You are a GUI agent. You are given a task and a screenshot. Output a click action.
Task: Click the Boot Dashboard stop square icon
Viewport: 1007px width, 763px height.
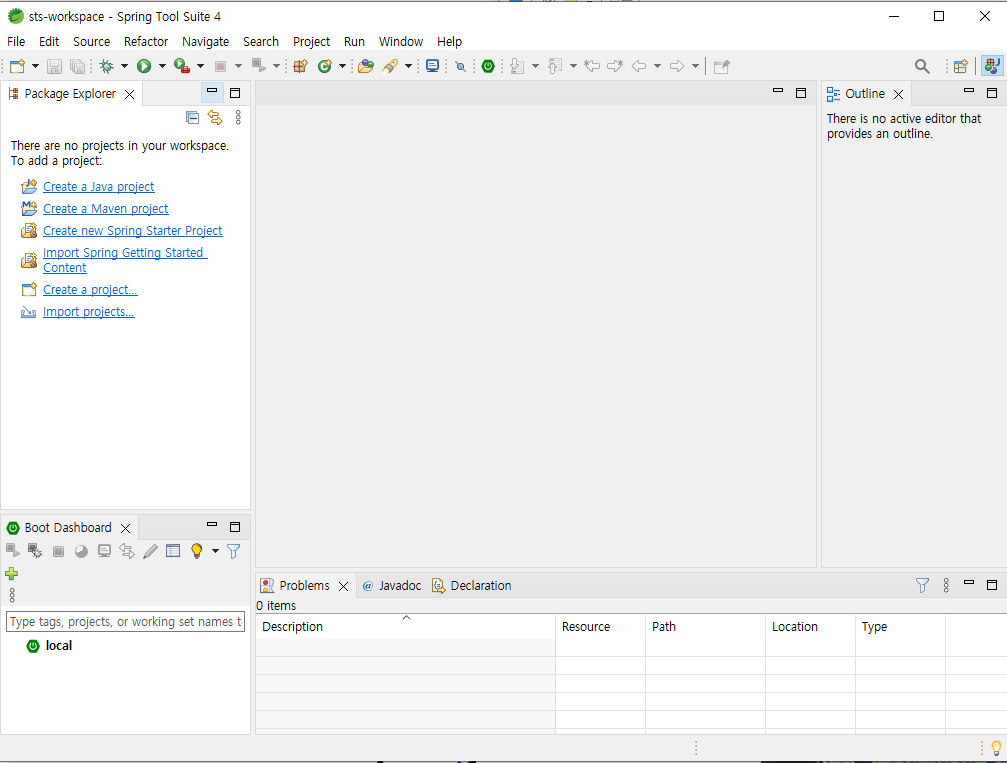pyautogui.click(x=58, y=551)
